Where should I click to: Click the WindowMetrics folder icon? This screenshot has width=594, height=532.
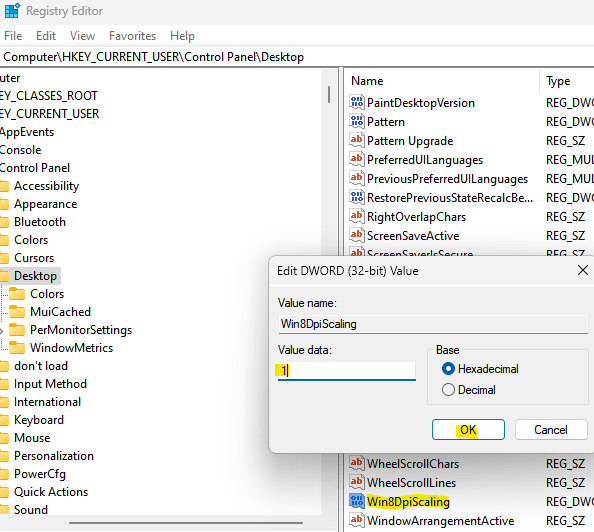point(17,347)
